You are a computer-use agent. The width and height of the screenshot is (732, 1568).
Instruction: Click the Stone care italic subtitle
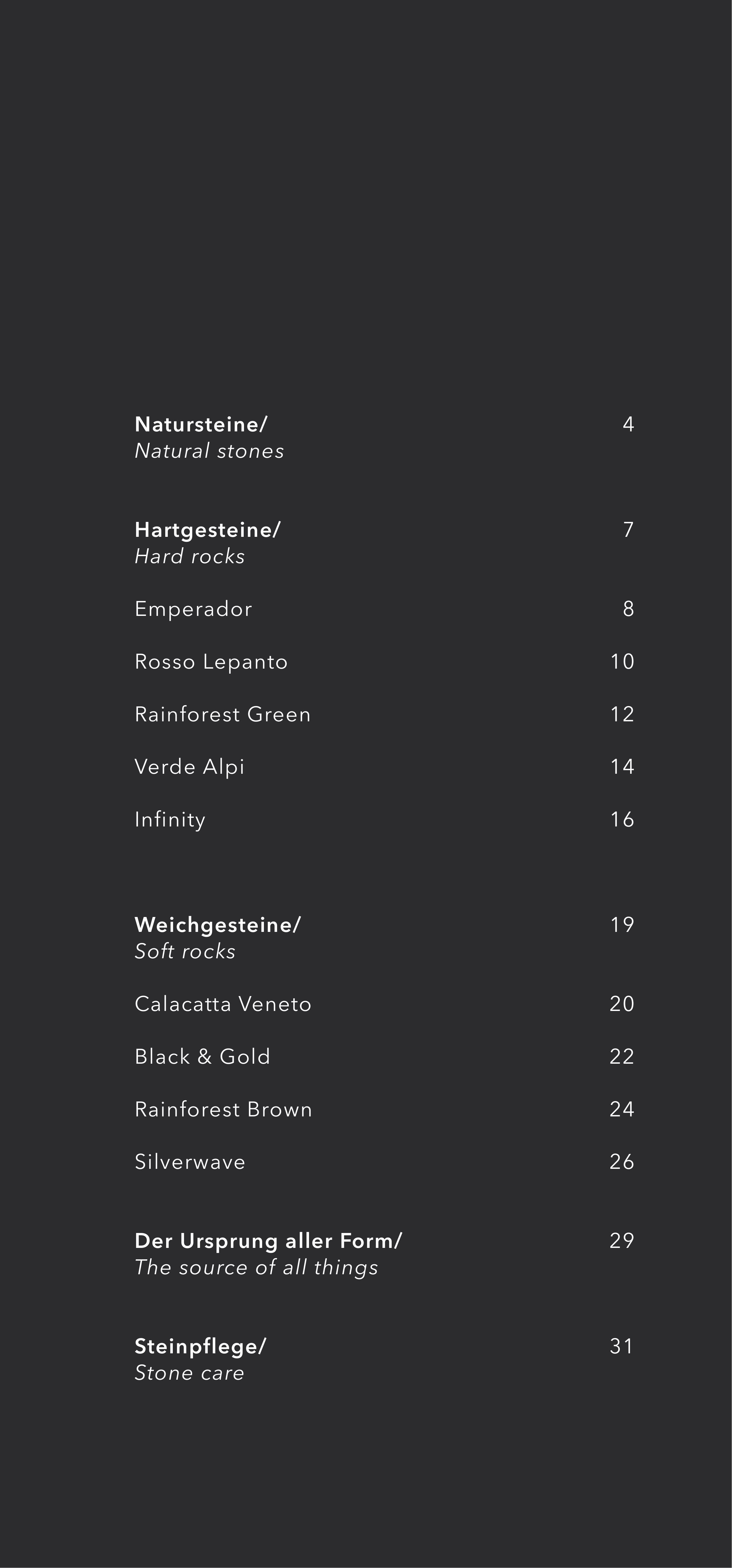[x=190, y=1373]
